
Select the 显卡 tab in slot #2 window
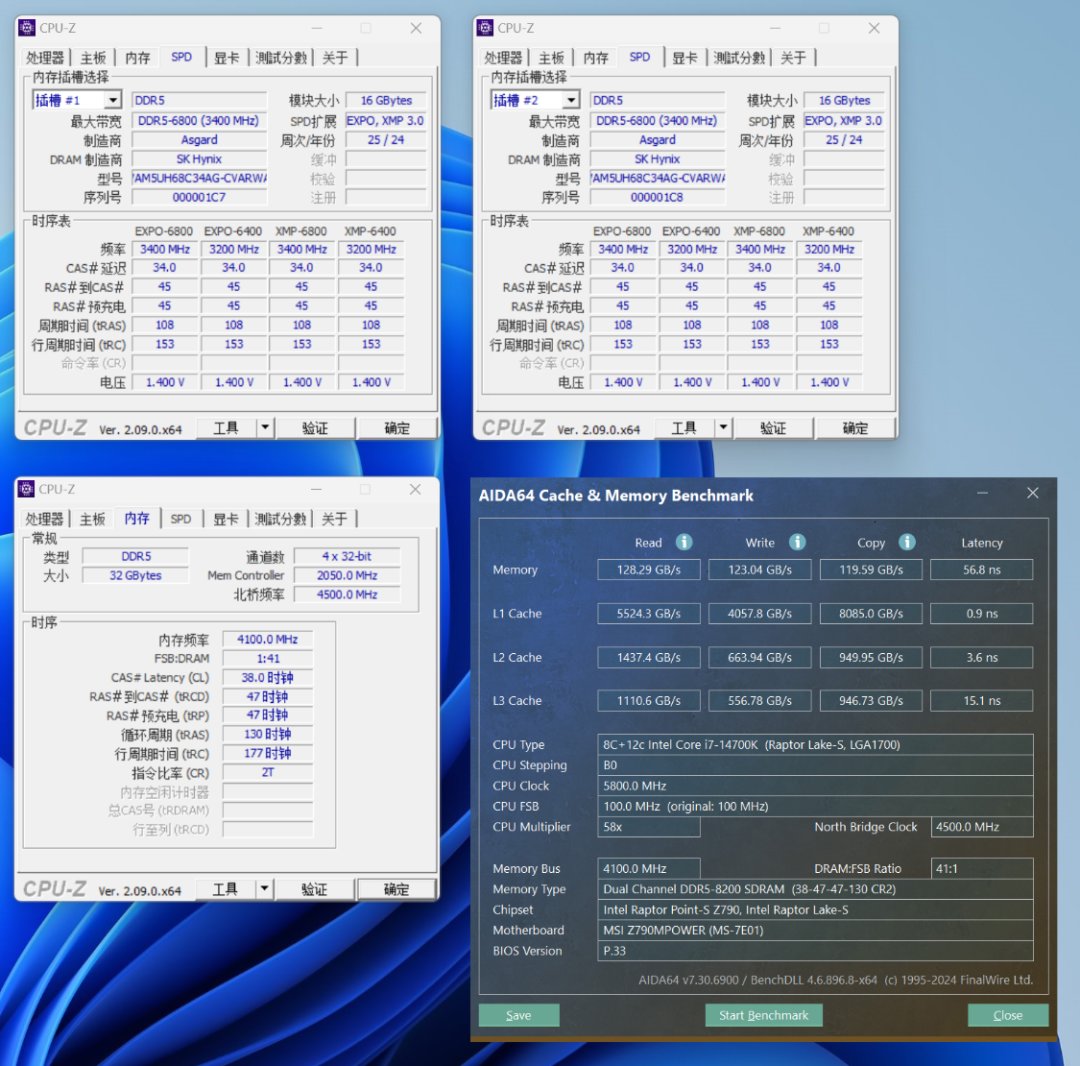click(x=684, y=57)
